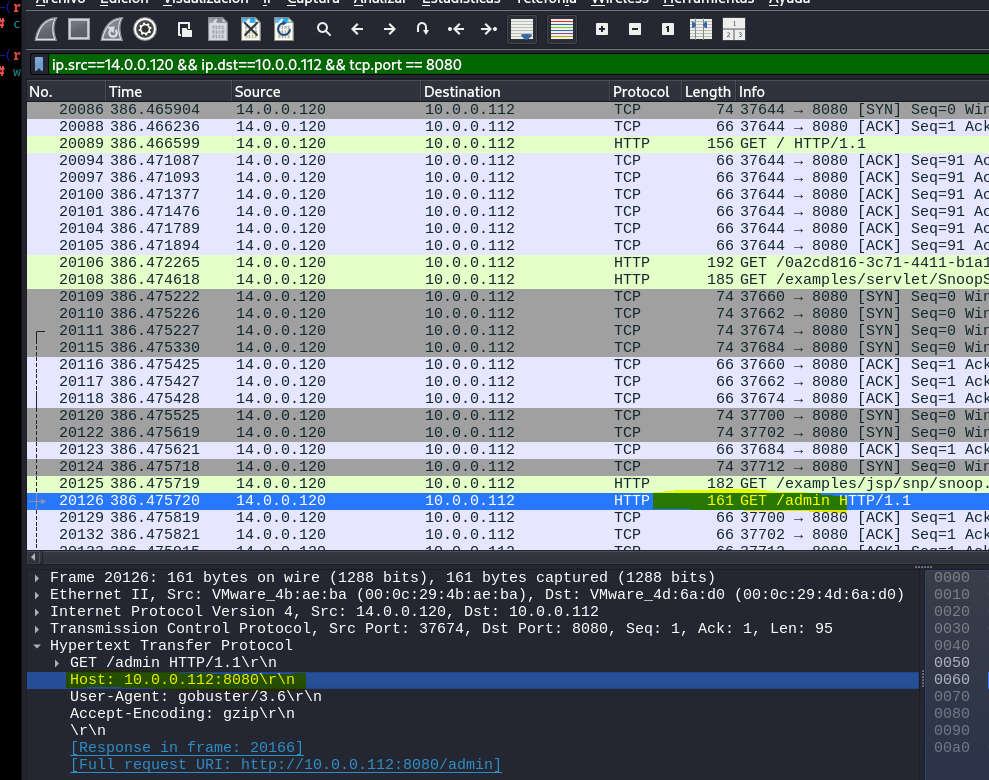Zoom in on packet list text

coord(602,29)
